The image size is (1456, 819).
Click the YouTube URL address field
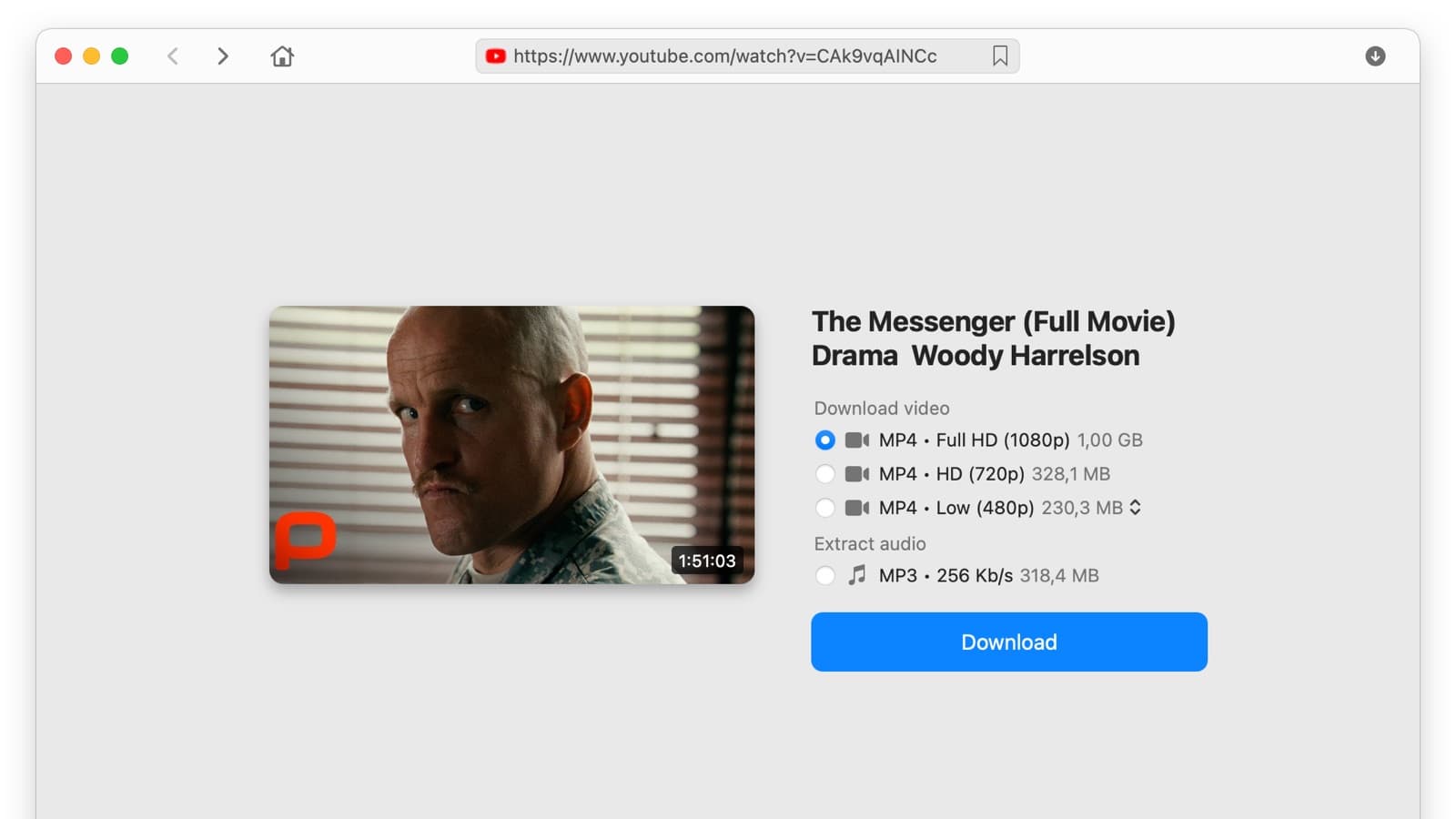coord(747,56)
